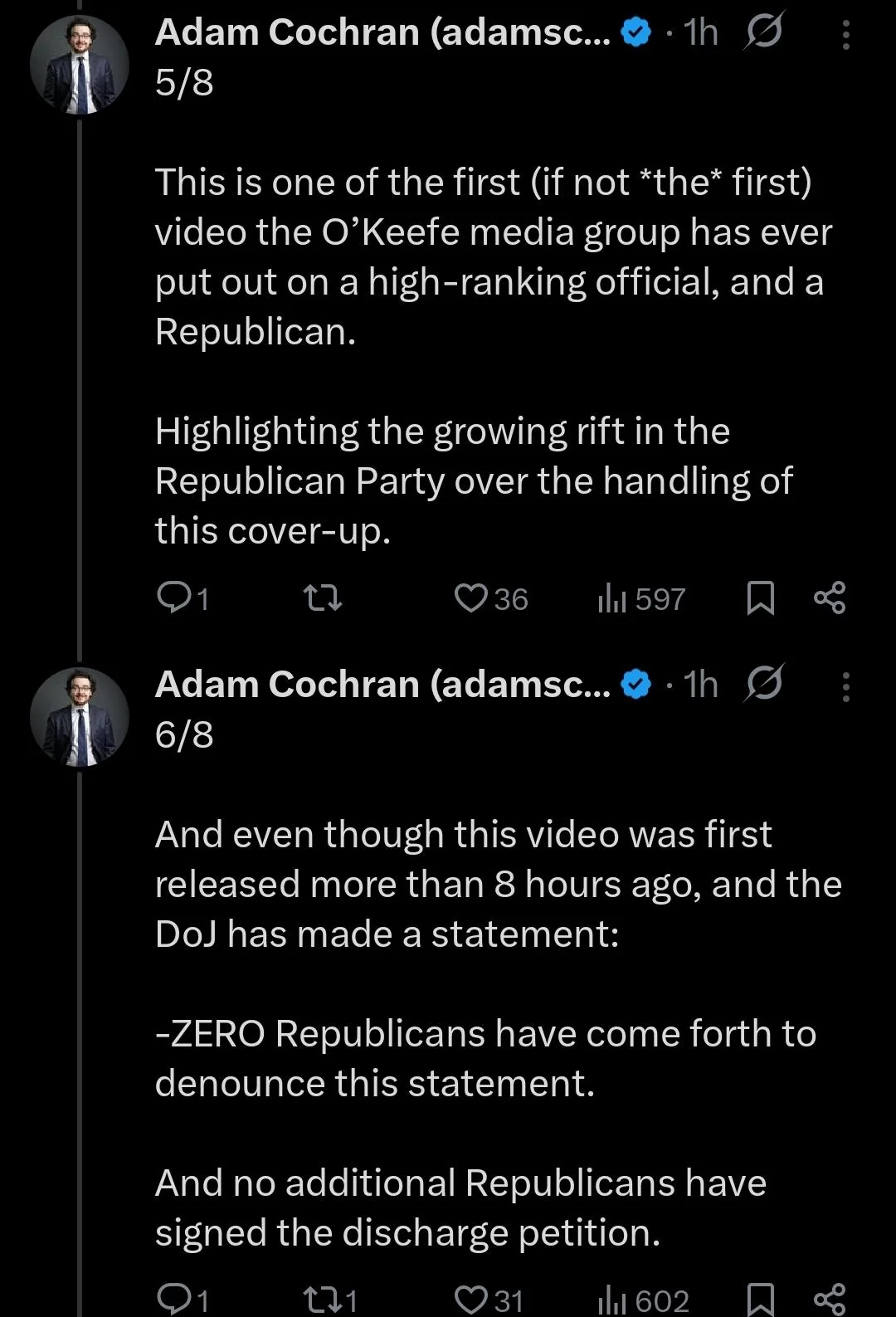Tap the Grok icon on 5/8 tweet
Screen dimensions: 896x1317
[763, 33]
